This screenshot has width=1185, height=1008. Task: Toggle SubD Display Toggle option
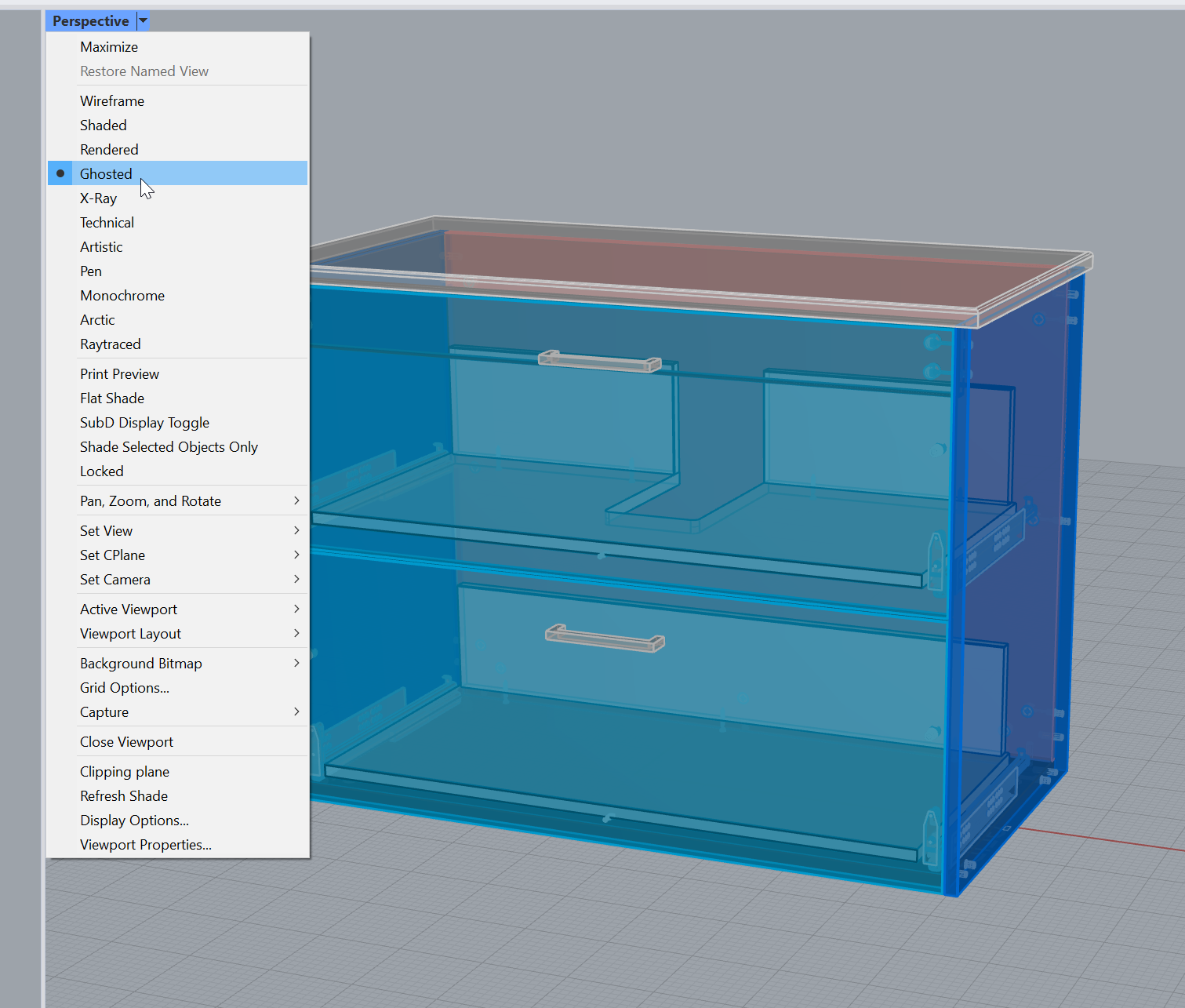point(144,423)
